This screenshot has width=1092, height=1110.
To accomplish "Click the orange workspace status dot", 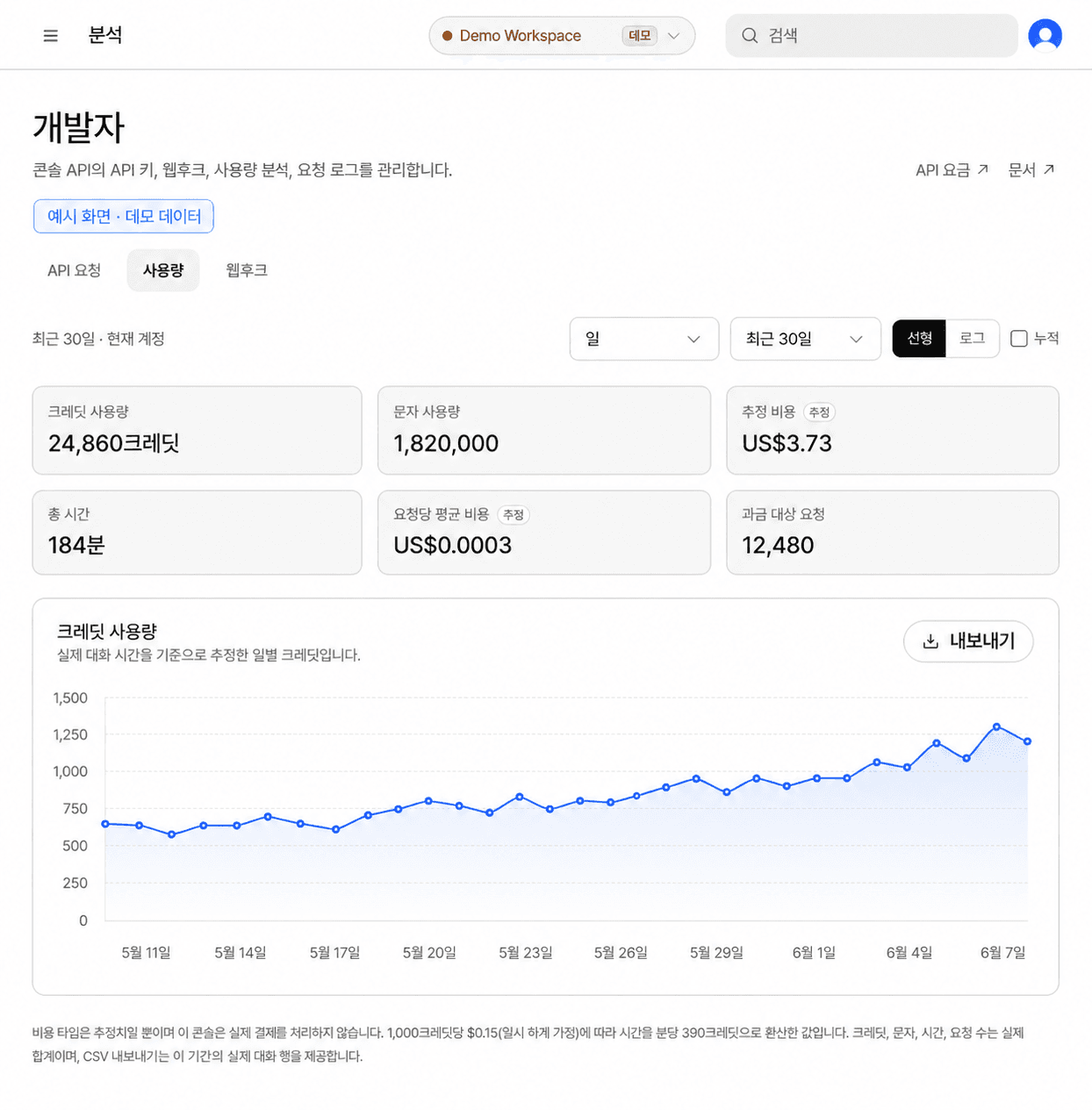I will coord(448,36).
